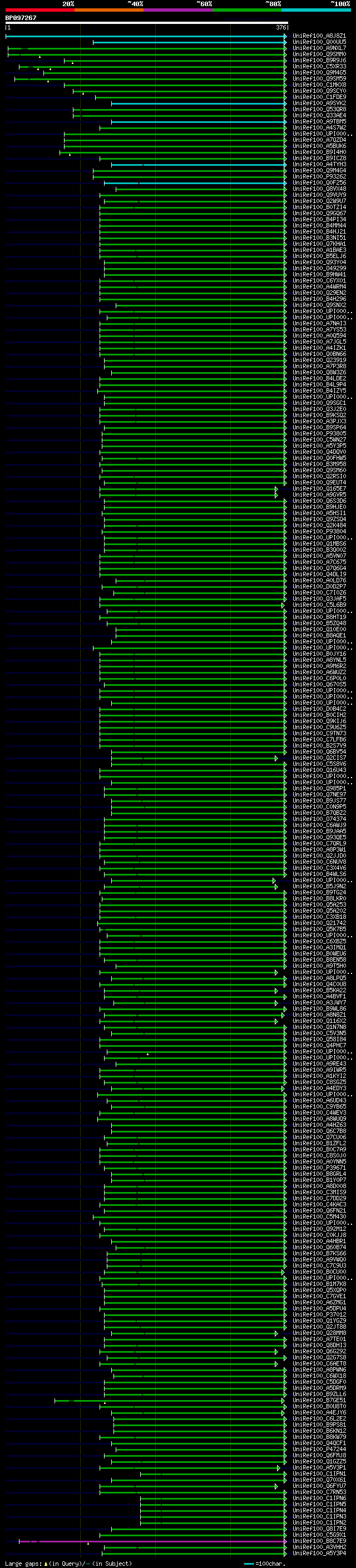Select hit label UniRef100_A5V3P1
Screen dimensions: 356x1568
click(319, 1467)
